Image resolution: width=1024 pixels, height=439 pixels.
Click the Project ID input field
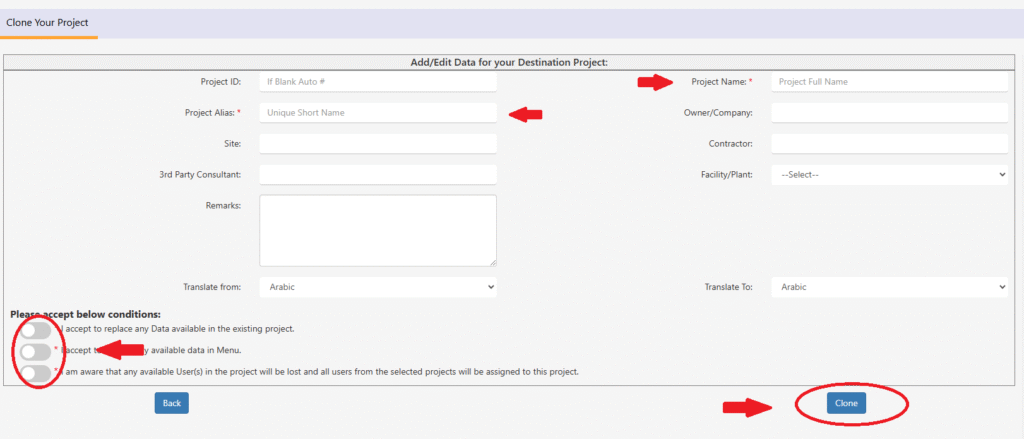tap(377, 82)
